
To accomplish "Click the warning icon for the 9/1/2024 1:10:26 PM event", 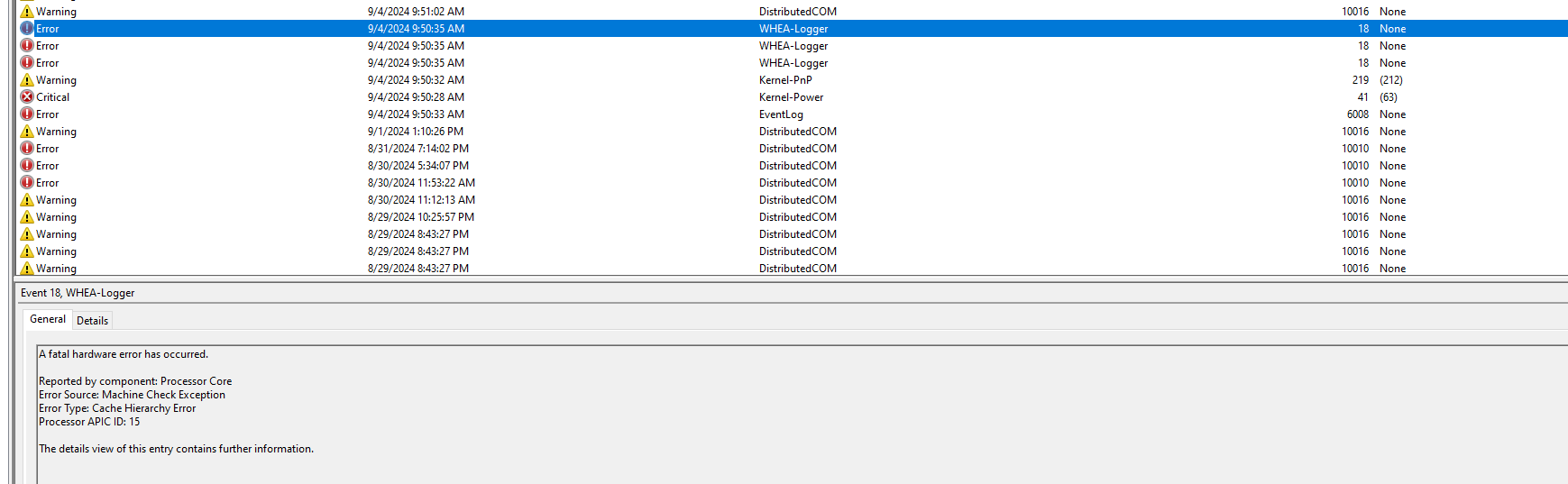I will (27, 132).
